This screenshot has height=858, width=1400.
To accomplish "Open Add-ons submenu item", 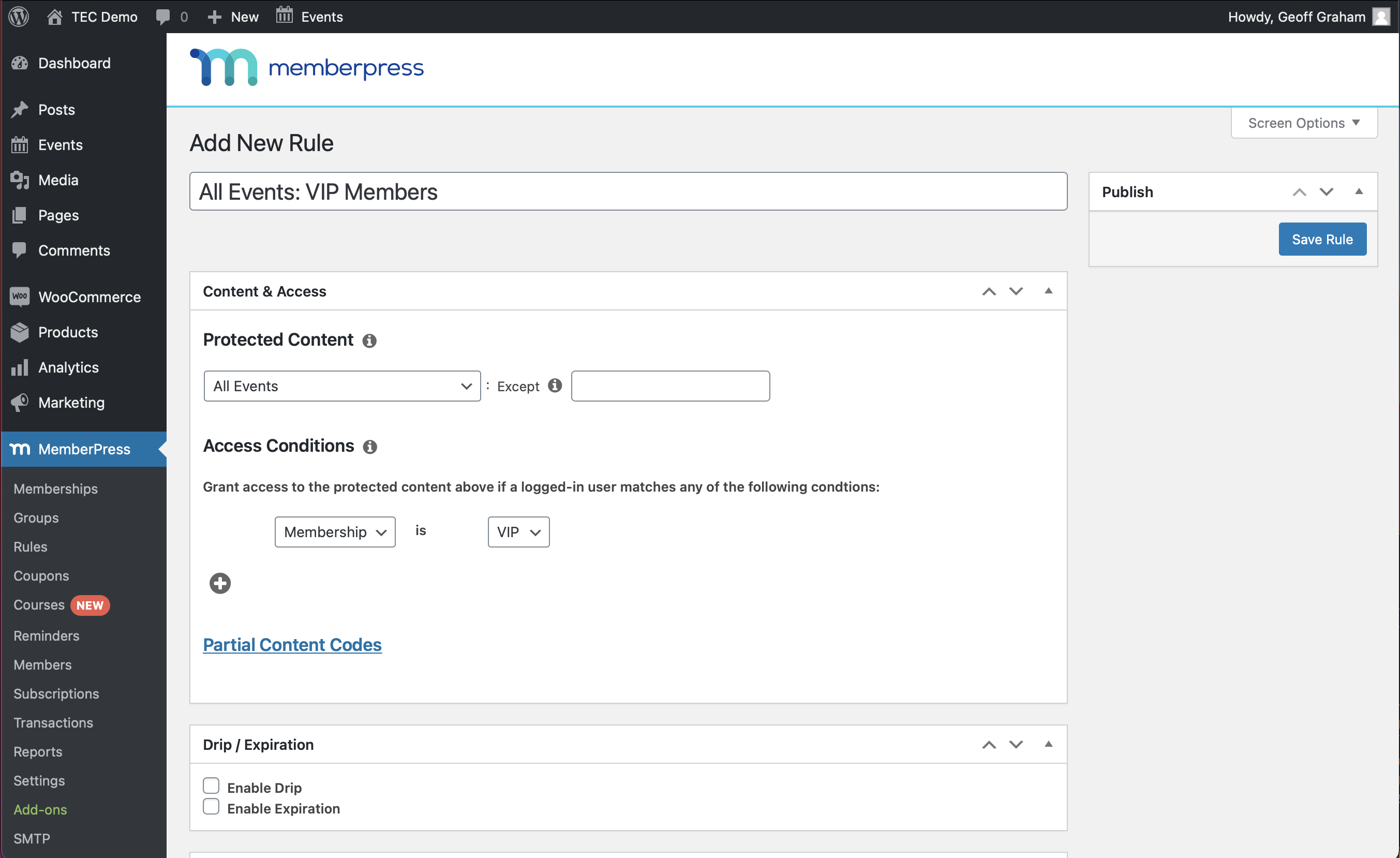I will 40,810.
